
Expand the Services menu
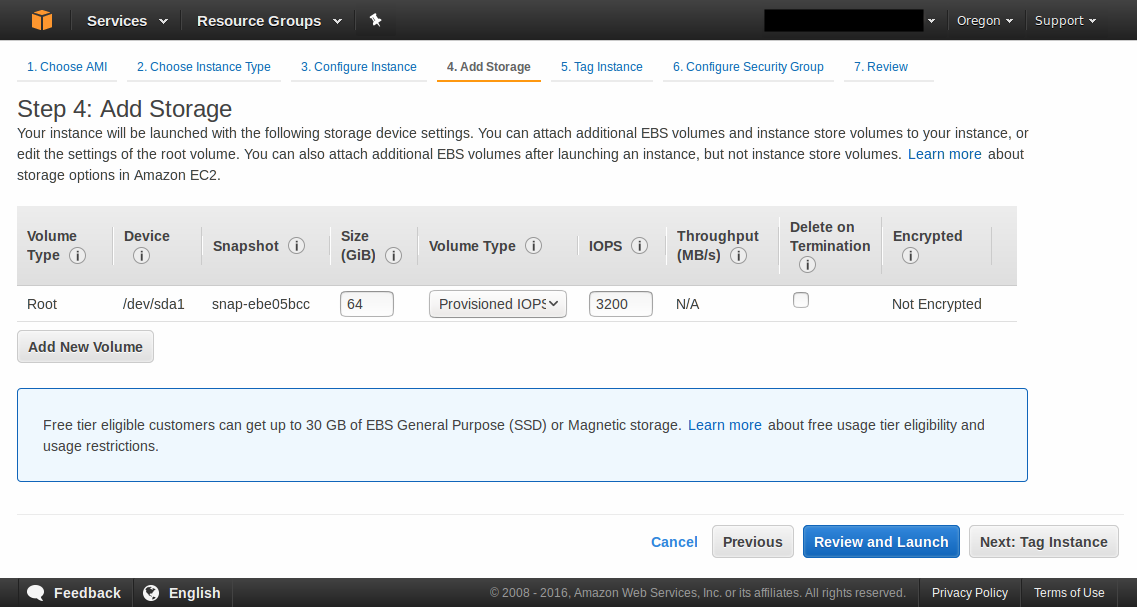tap(124, 20)
